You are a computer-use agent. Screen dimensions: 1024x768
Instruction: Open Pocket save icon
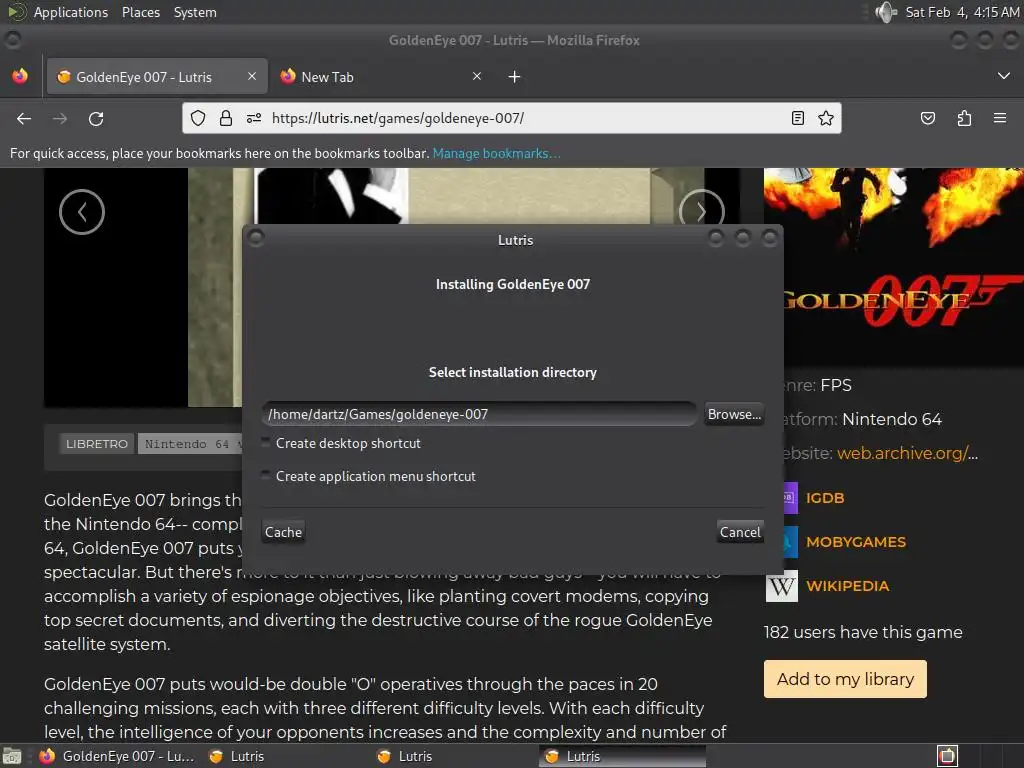[927, 118]
